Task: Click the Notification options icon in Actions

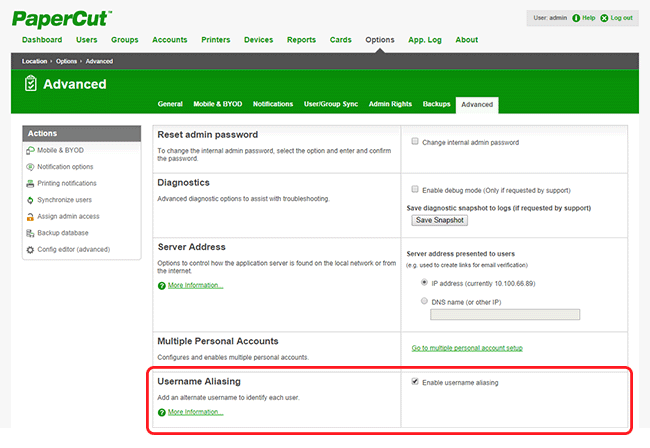Action: [30, 167]
